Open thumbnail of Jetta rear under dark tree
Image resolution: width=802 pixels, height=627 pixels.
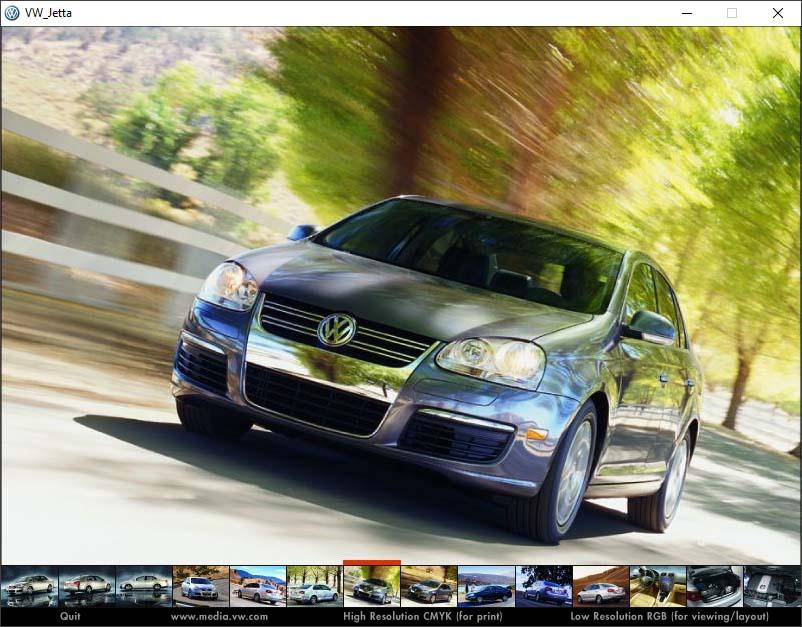(x=544, y=586)
